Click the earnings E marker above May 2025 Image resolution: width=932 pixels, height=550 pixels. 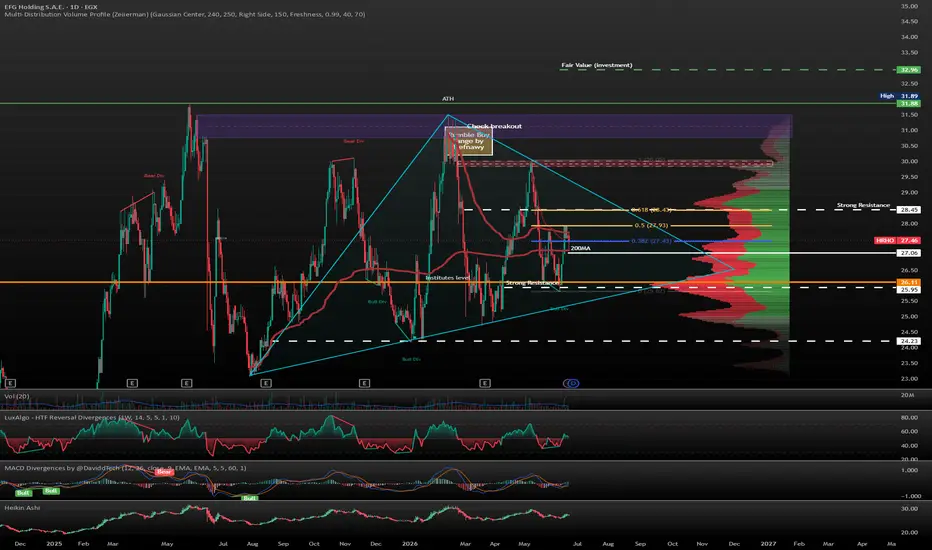tap(186, 384)
